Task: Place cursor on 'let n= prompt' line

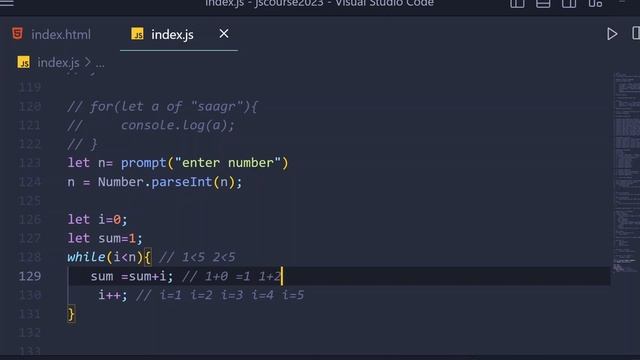Action: pyautogui.click(x=178, y=163)
